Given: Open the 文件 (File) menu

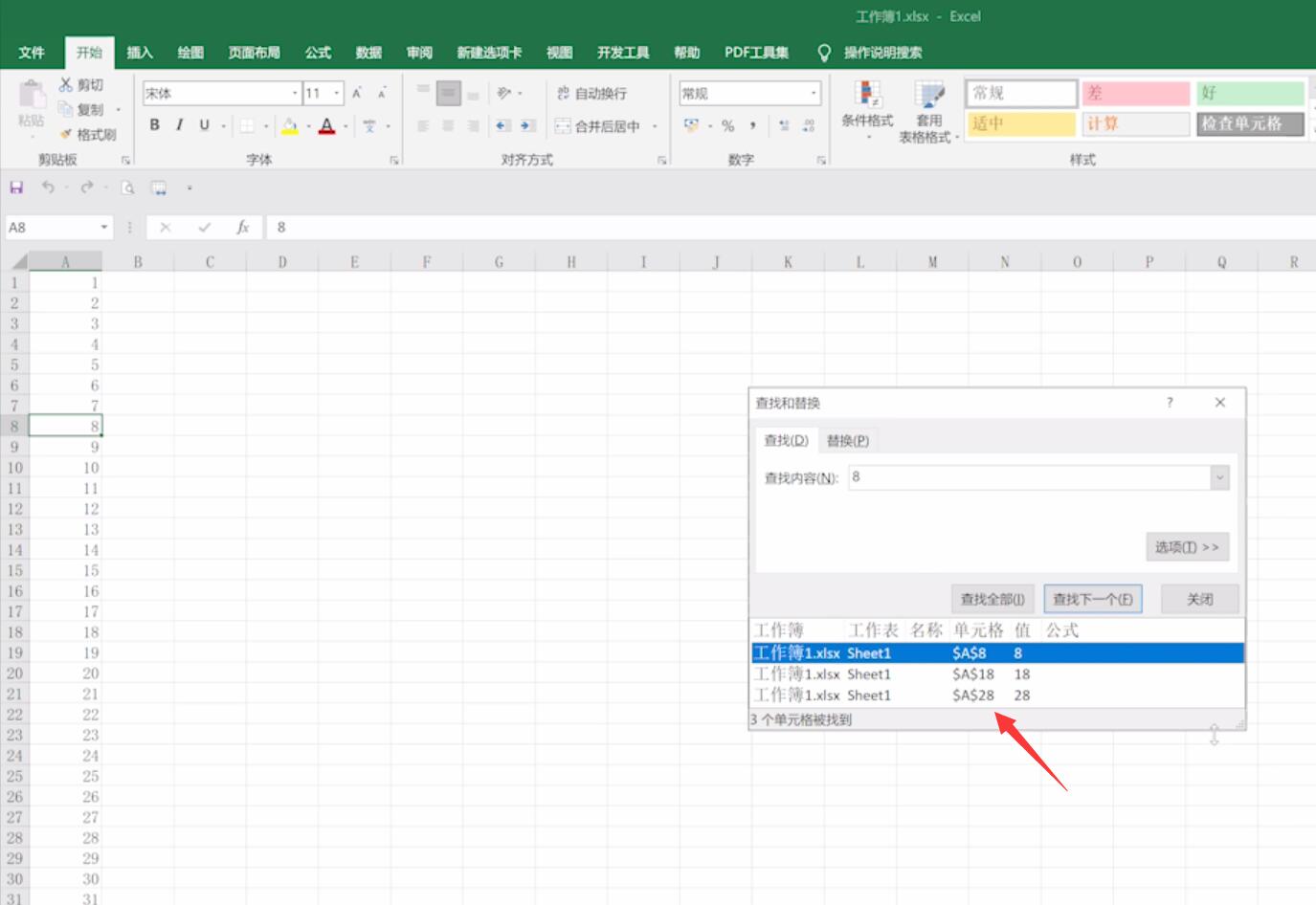Looking at the screenshot, I should pyautogui.click(x=32, y=53).
